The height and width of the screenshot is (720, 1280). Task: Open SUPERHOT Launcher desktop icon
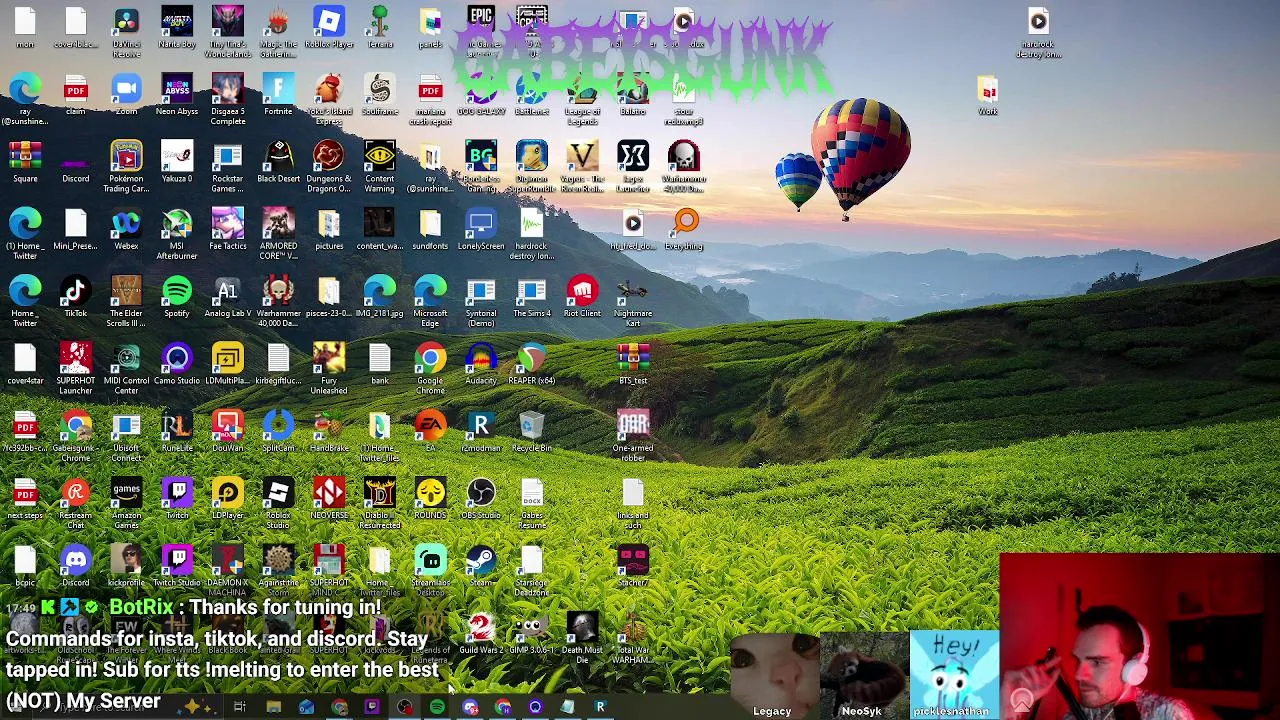(x=76, y=367)
